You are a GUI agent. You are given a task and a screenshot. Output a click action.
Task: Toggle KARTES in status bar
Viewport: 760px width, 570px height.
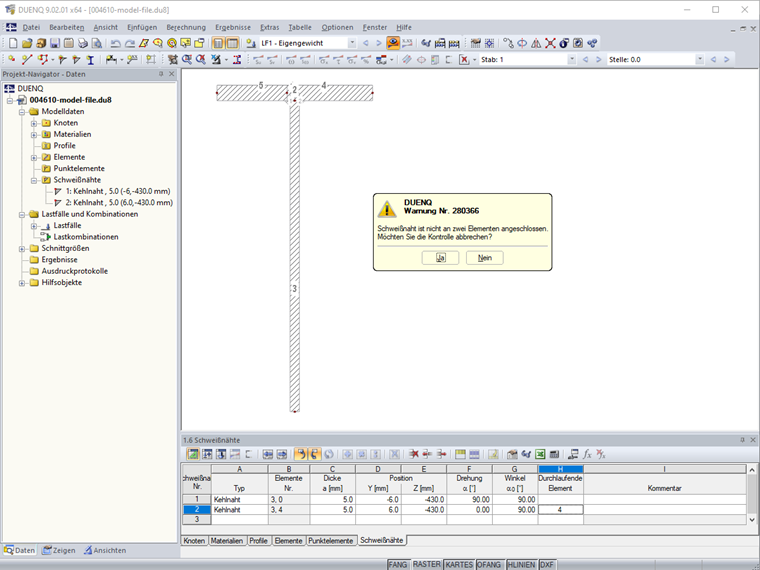pyautogui.click(x=459, y=565)
